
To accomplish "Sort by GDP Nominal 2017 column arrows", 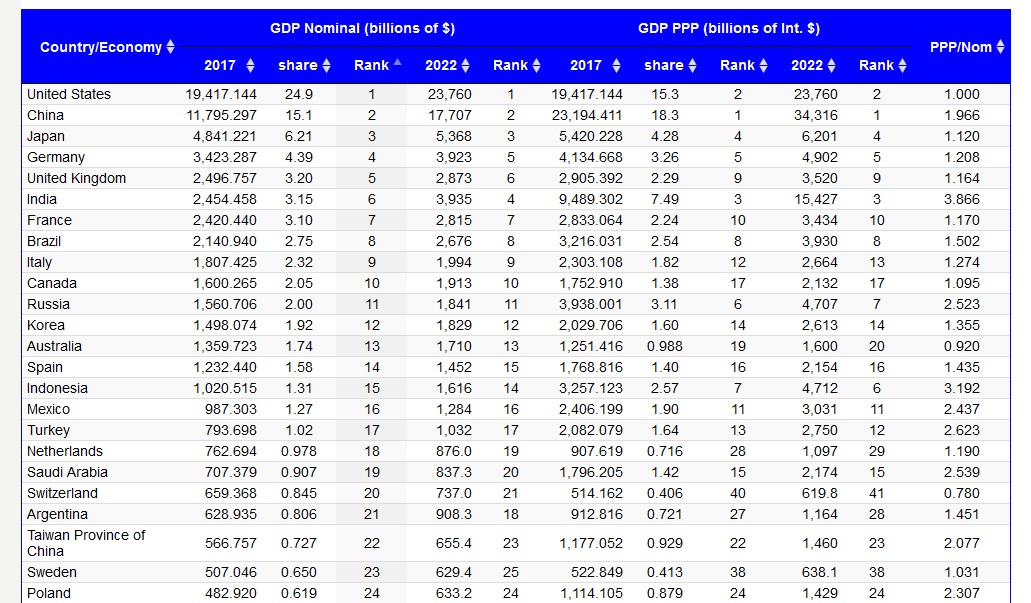I will click(x=251, y=65).
